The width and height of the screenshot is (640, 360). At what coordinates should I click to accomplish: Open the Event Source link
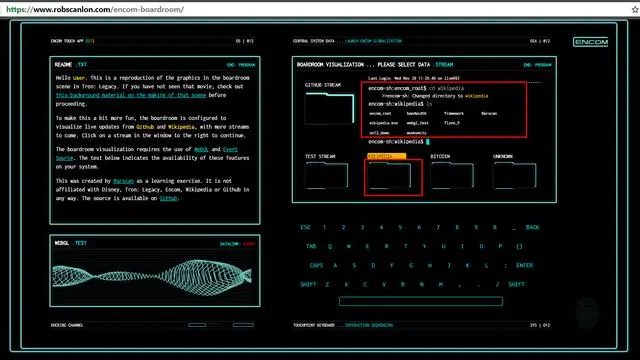point(230,149)
